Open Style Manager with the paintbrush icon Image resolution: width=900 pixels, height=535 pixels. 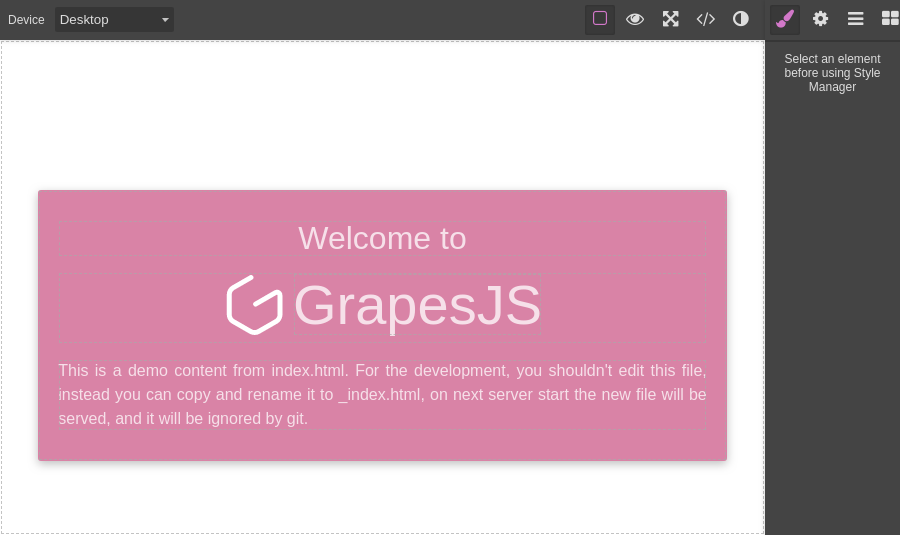pyautogui.click(x=785, y=19)
